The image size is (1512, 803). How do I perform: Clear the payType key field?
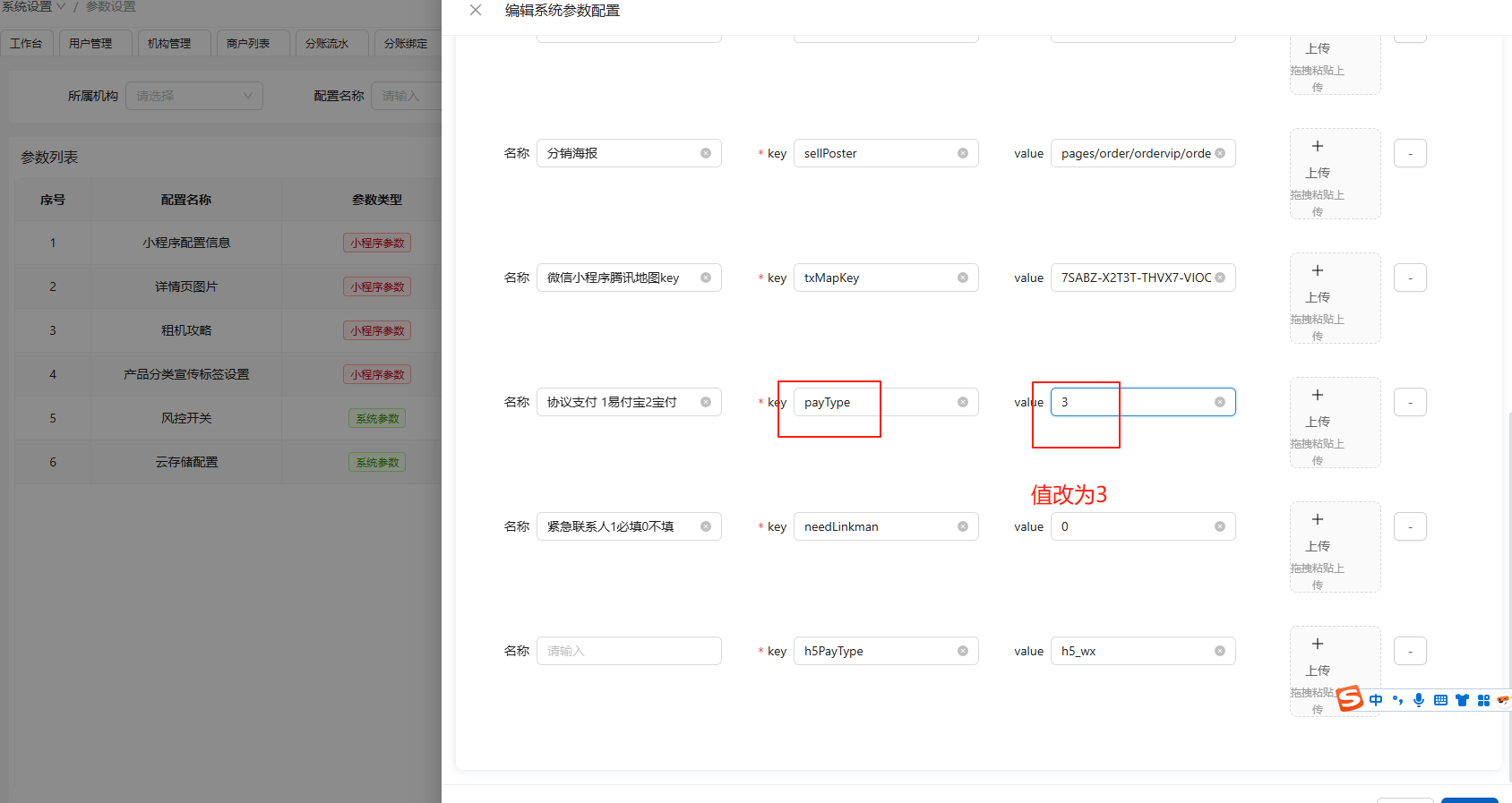[963, 402]
